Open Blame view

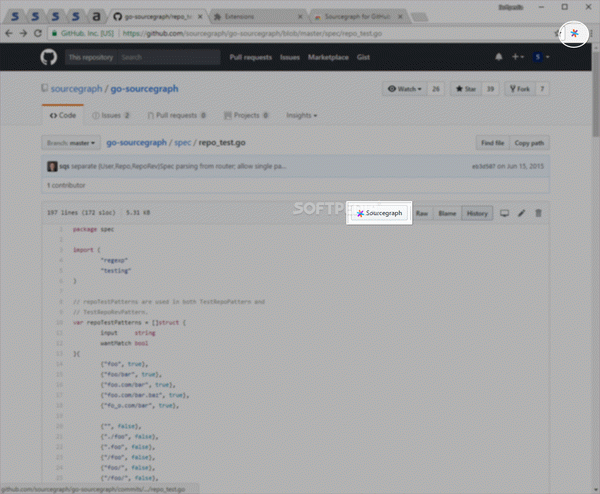point(447,214)
